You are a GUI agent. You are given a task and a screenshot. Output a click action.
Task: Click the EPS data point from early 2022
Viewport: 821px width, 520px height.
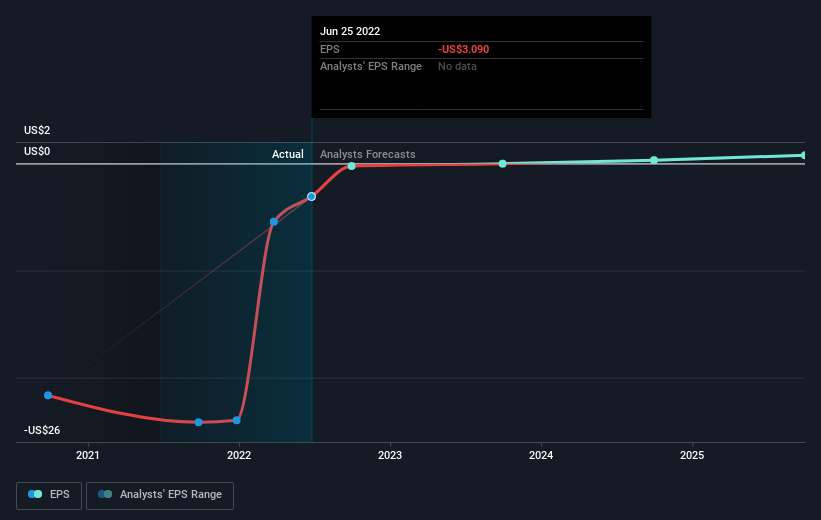pos(274,222)
